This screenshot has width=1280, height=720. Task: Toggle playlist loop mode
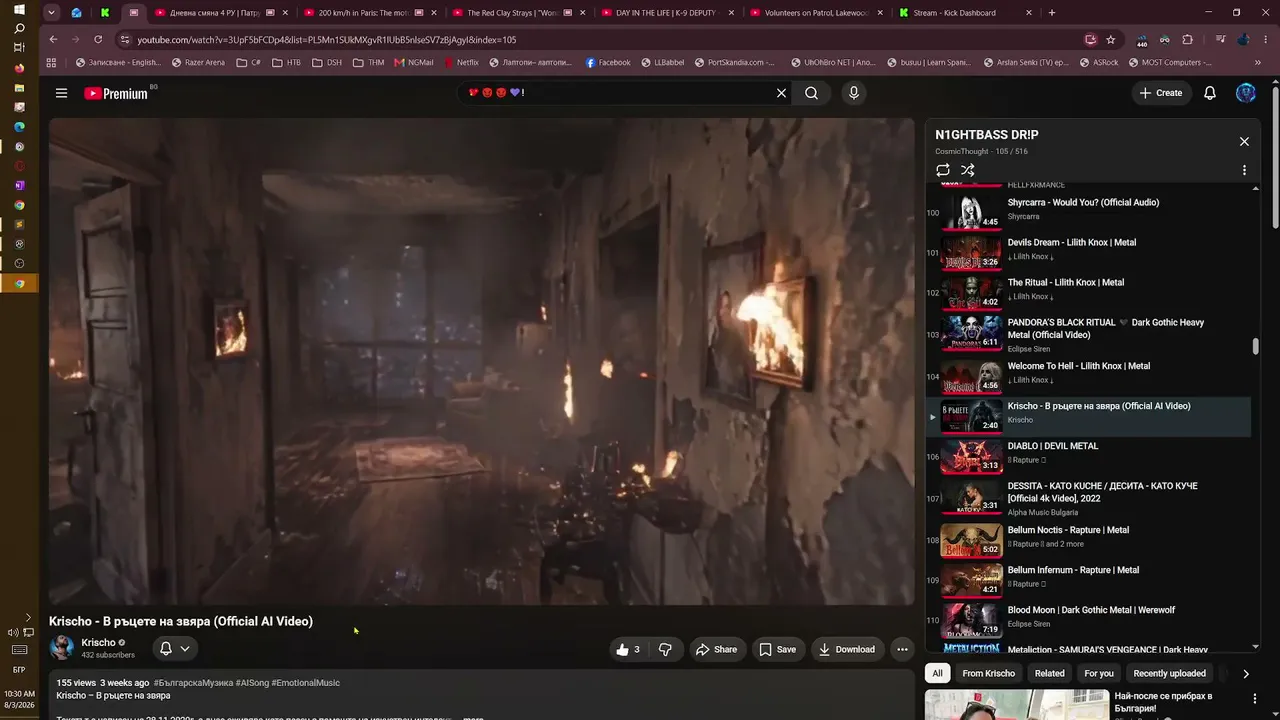coord(943,170)
